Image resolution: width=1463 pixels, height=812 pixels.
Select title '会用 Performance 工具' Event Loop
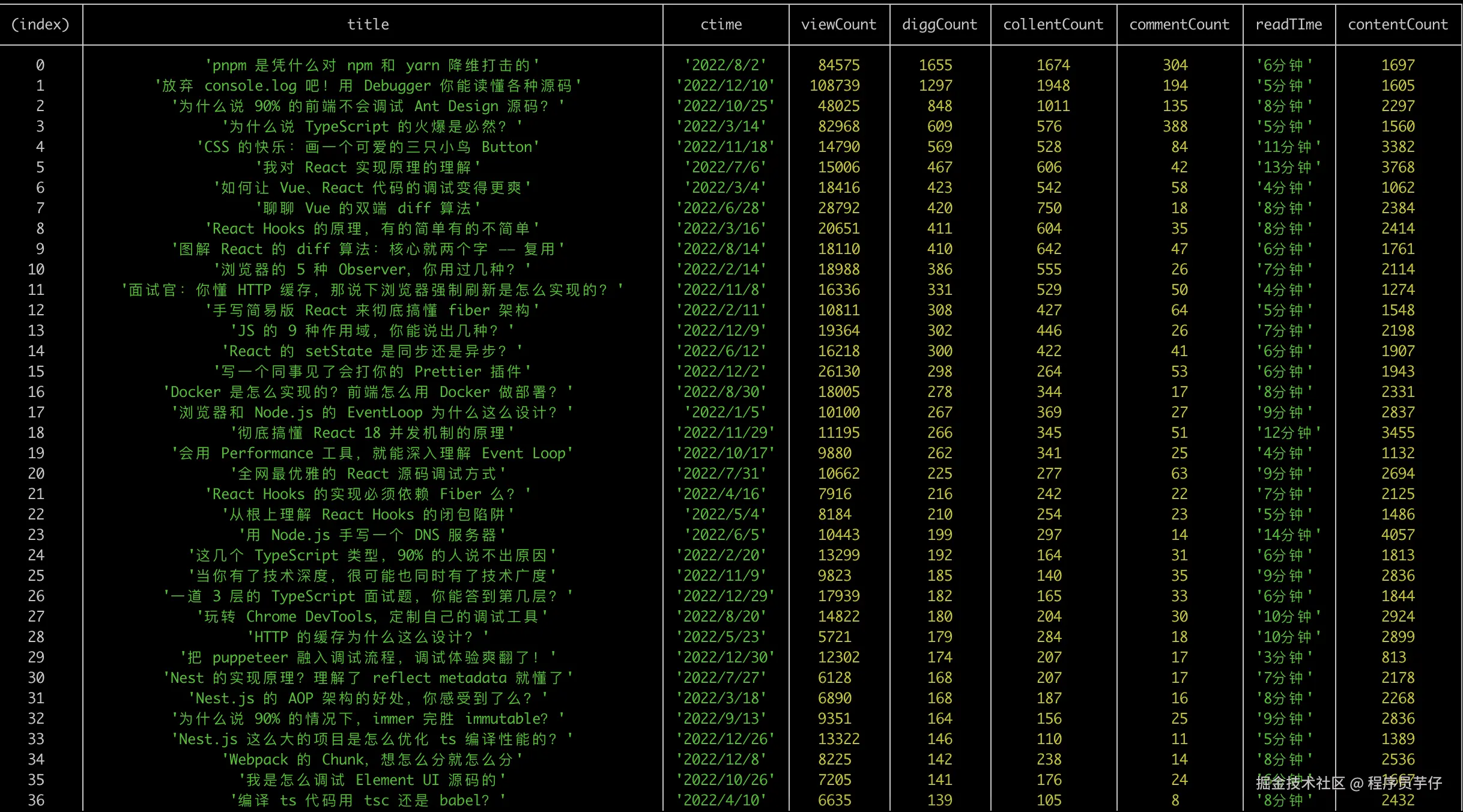point(372,453)
